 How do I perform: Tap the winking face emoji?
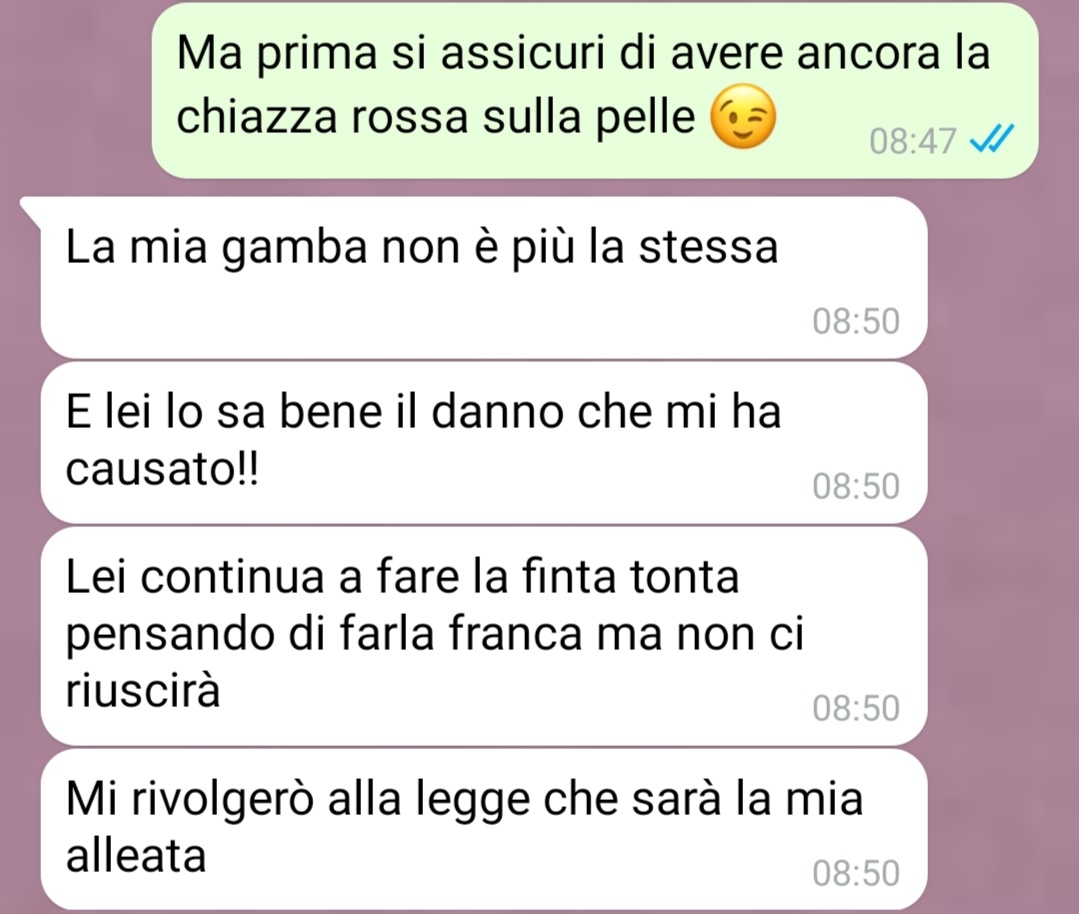point(743,118)
